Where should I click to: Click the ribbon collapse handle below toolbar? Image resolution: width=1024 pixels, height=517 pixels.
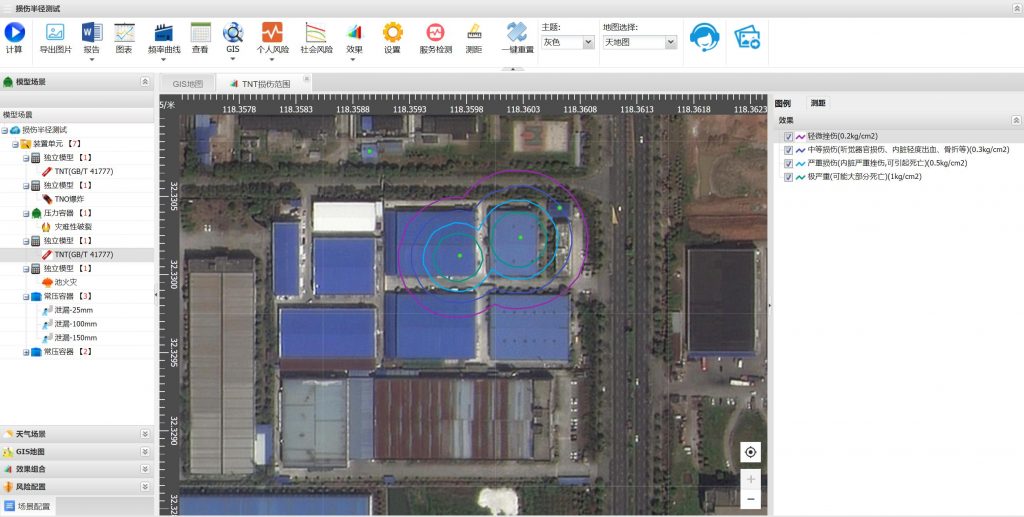(515, 69)
